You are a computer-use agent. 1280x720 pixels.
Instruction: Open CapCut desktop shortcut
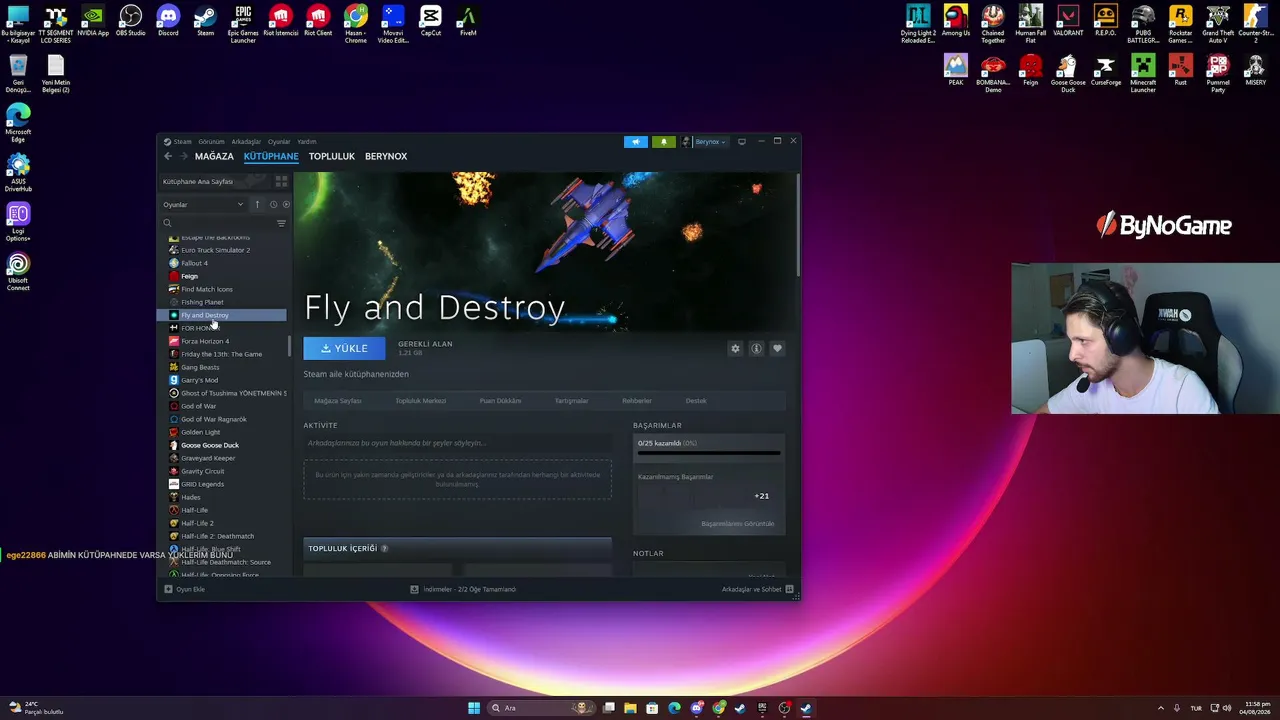click(x=431, y=20)
